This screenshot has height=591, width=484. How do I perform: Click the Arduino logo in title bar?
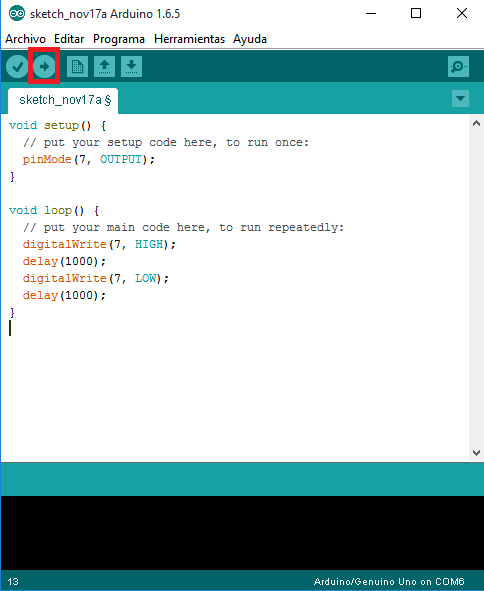tap(17, 14)
